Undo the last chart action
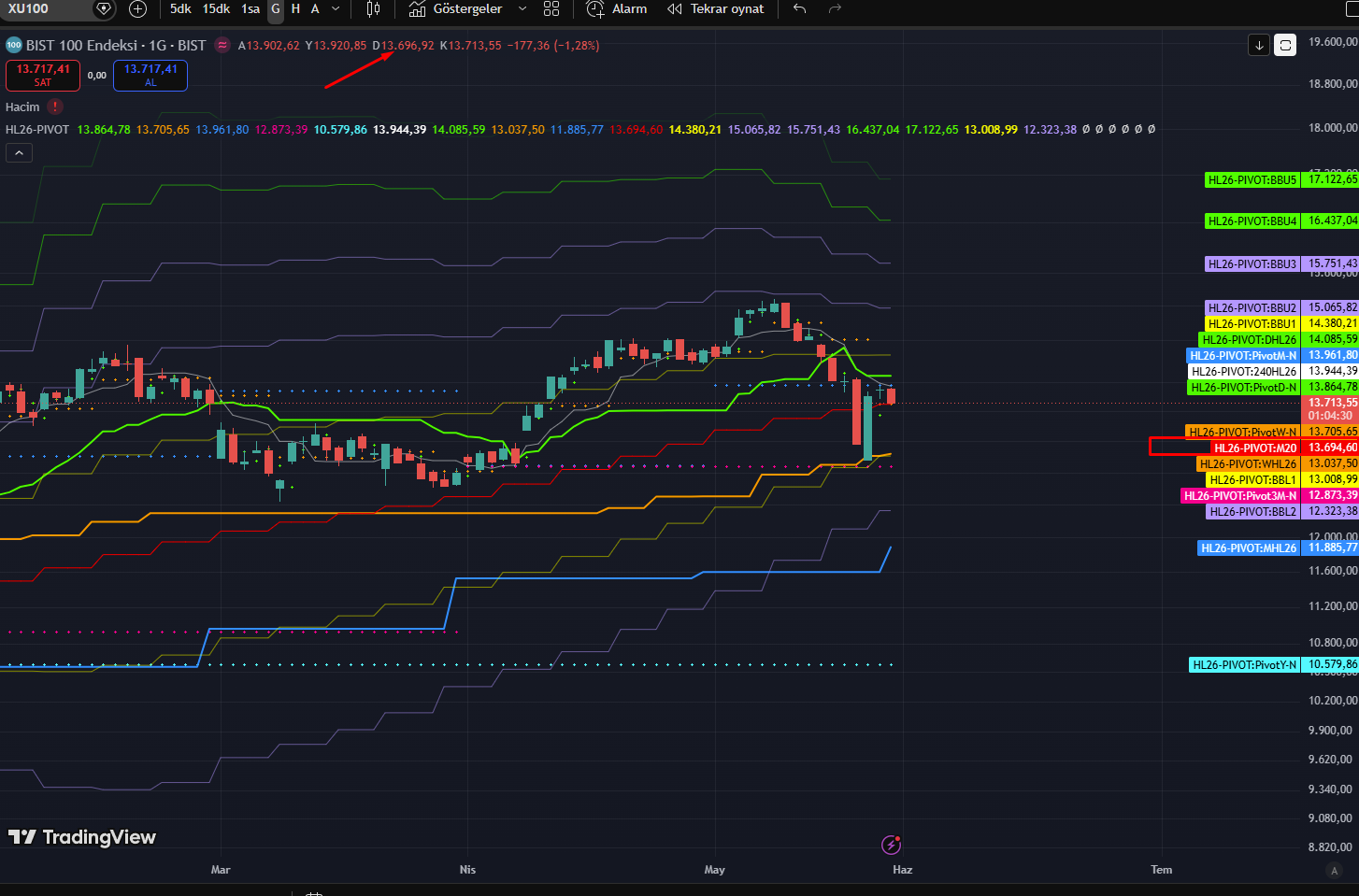The width and height of the screenshot is (1359, 896). (799, 9)
